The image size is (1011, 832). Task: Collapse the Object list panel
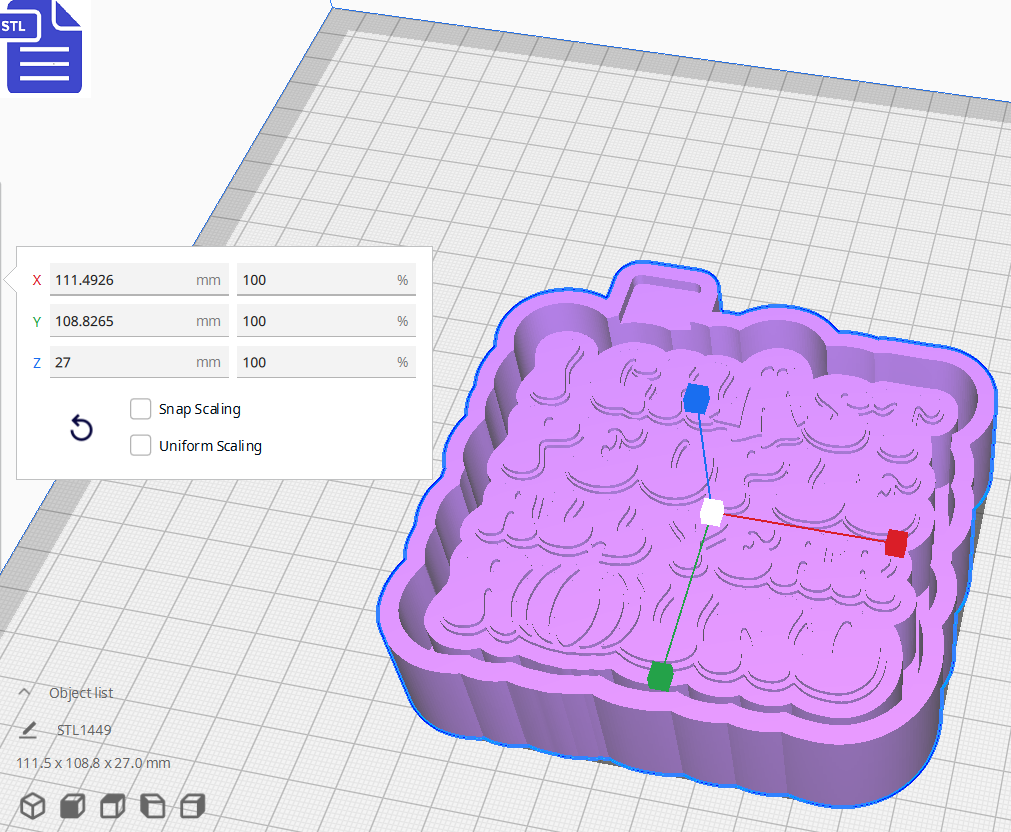[x=25, y=692]
